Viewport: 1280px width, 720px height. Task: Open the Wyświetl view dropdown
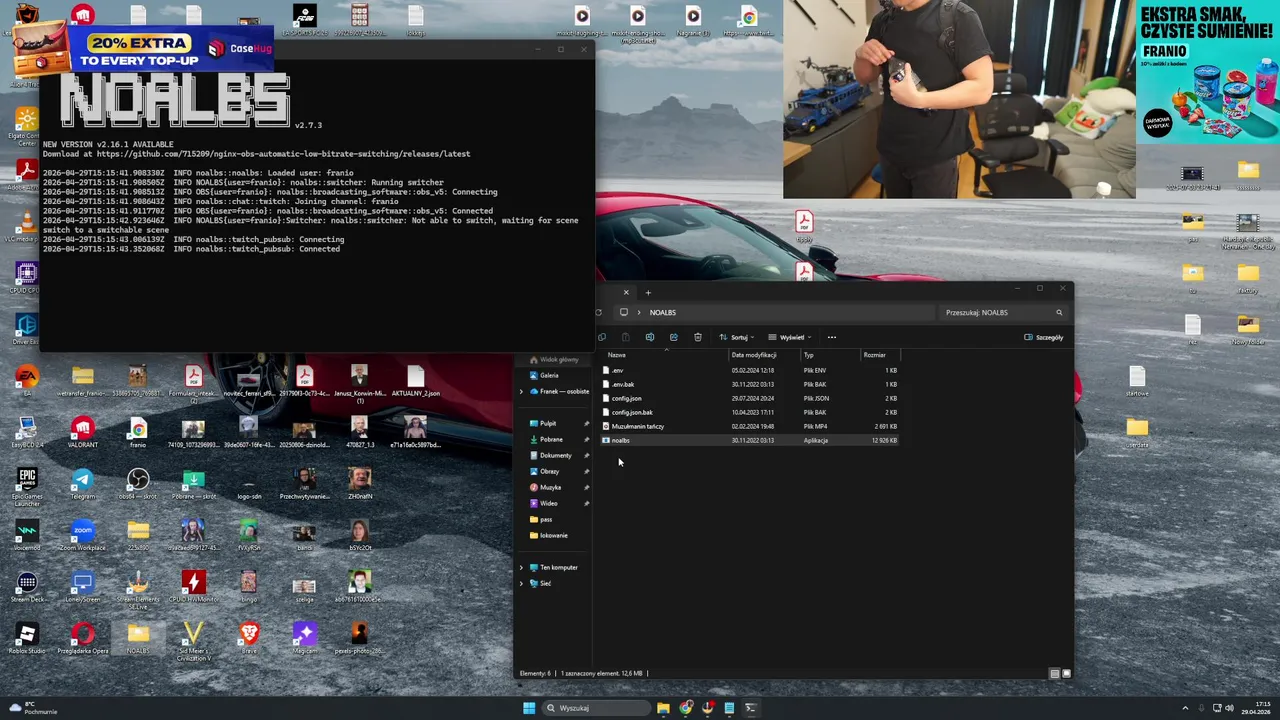pyautogui.click(x=789, y=337)
